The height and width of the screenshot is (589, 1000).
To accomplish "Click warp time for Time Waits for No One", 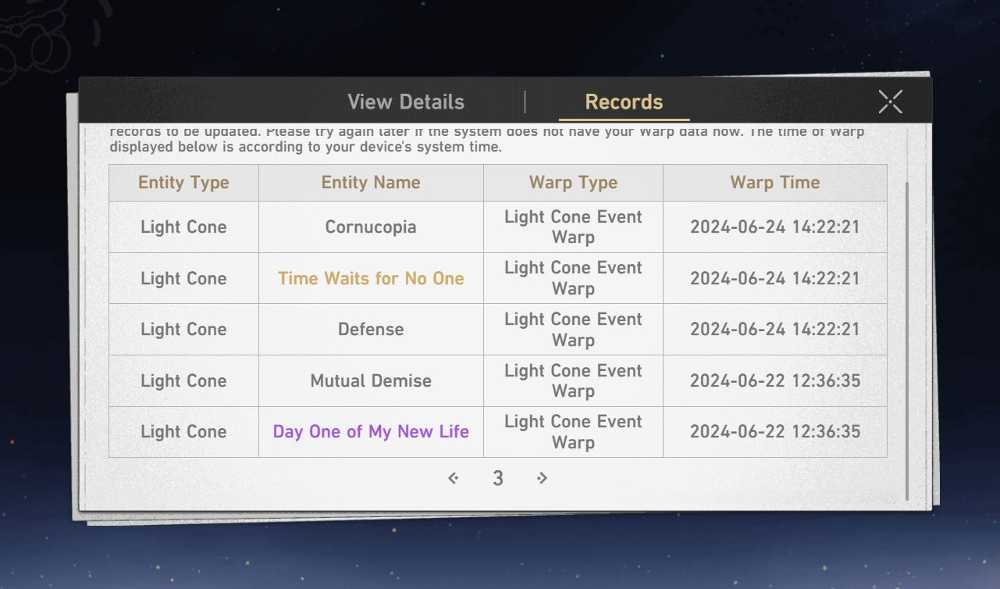I will coord(775,279).
